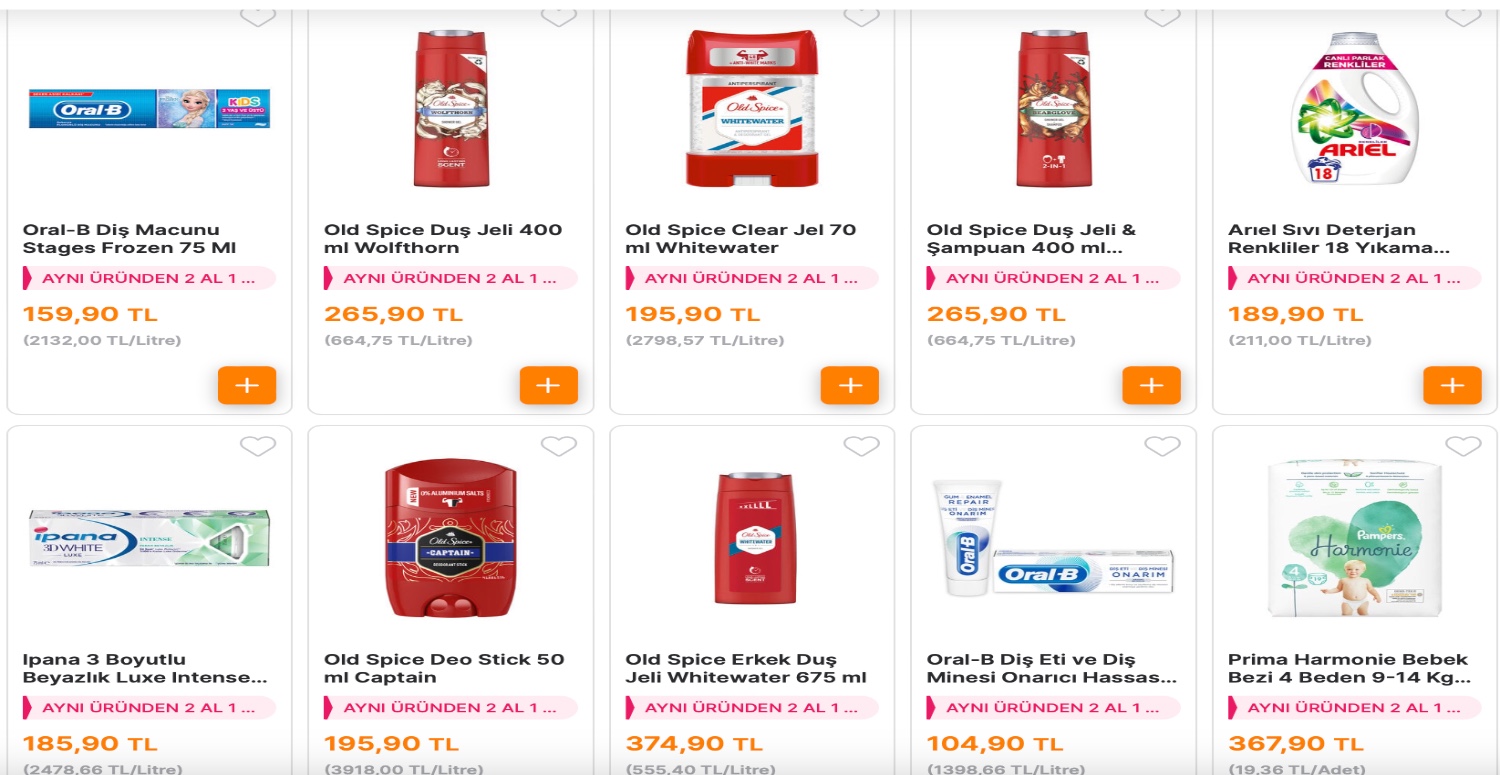Image resolution: width=1500 pixels, height=775 pixels.
Task: Toggle heart on Oral-B Diş Eti Onarıcı
Action: coord(1162,446)
